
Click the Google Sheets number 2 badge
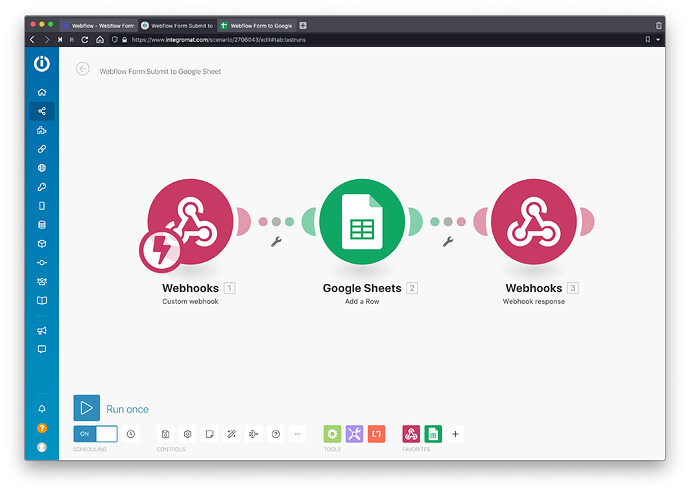412,288
